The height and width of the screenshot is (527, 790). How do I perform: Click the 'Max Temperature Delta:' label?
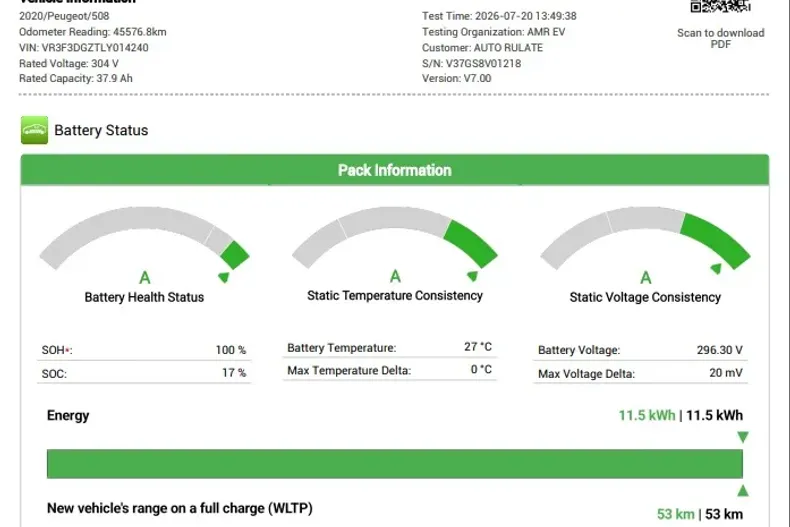[349, 371]
